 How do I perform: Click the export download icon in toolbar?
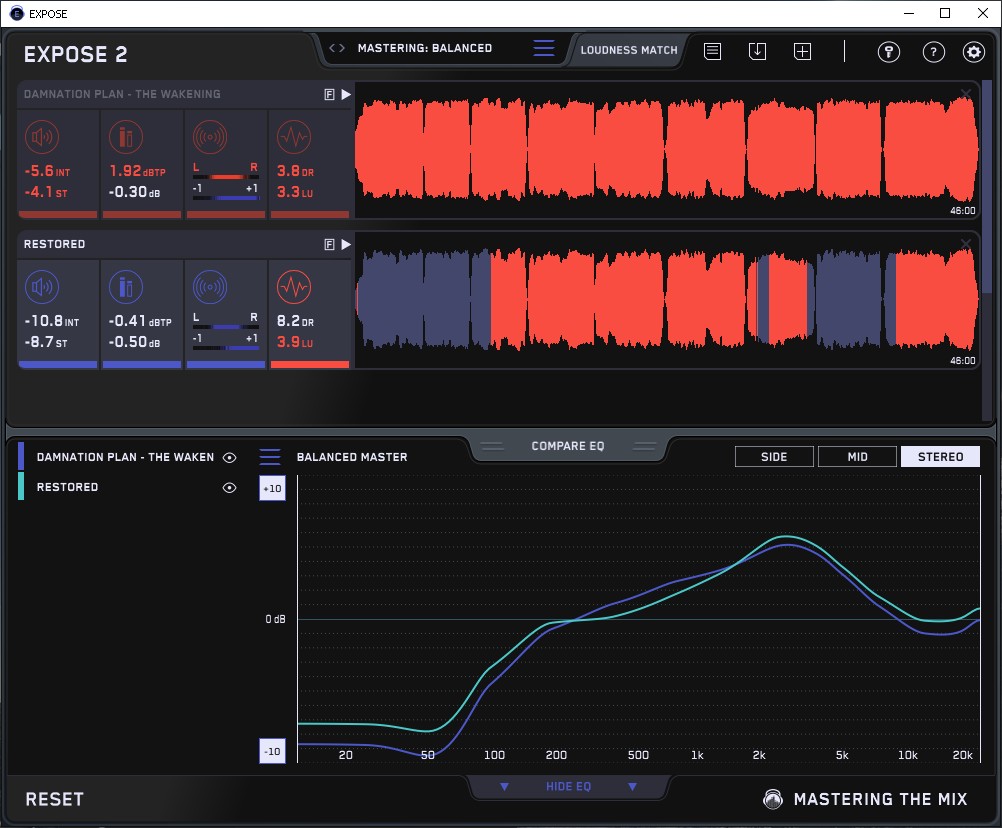point(757,51)
